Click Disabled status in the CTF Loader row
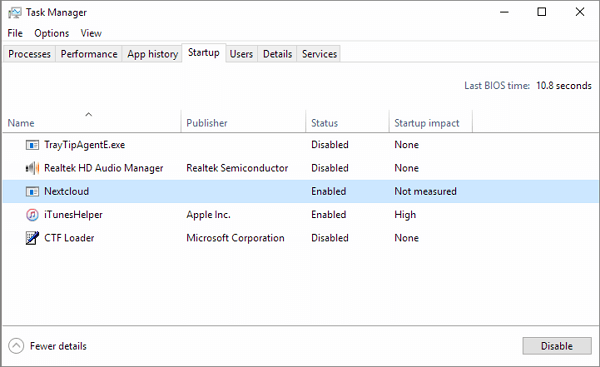 (x=330, y=238)
